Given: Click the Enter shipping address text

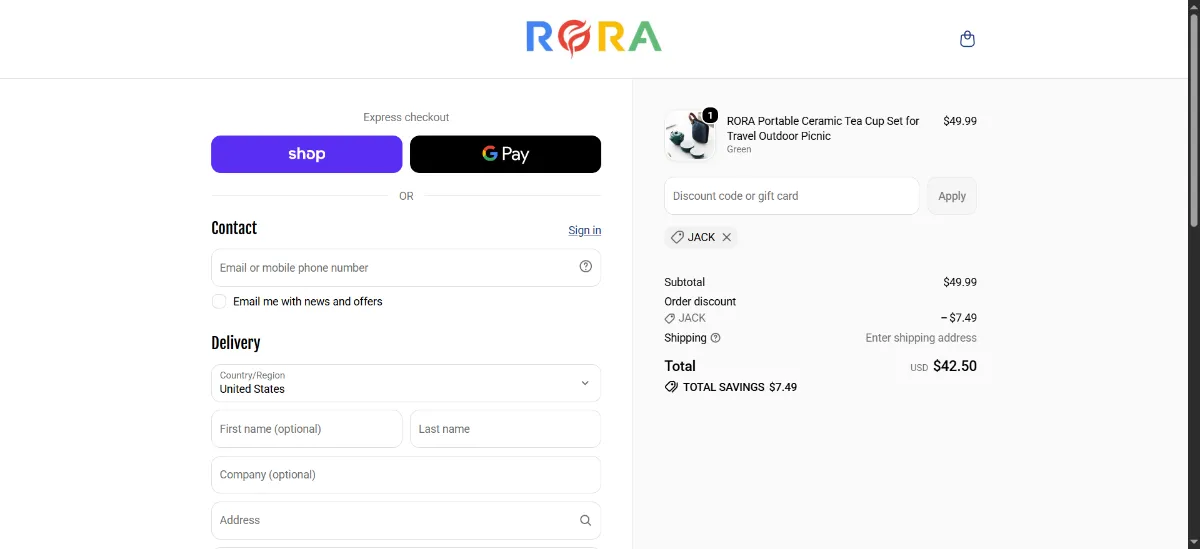Looking at the screenshot, I should click(921, 338).
